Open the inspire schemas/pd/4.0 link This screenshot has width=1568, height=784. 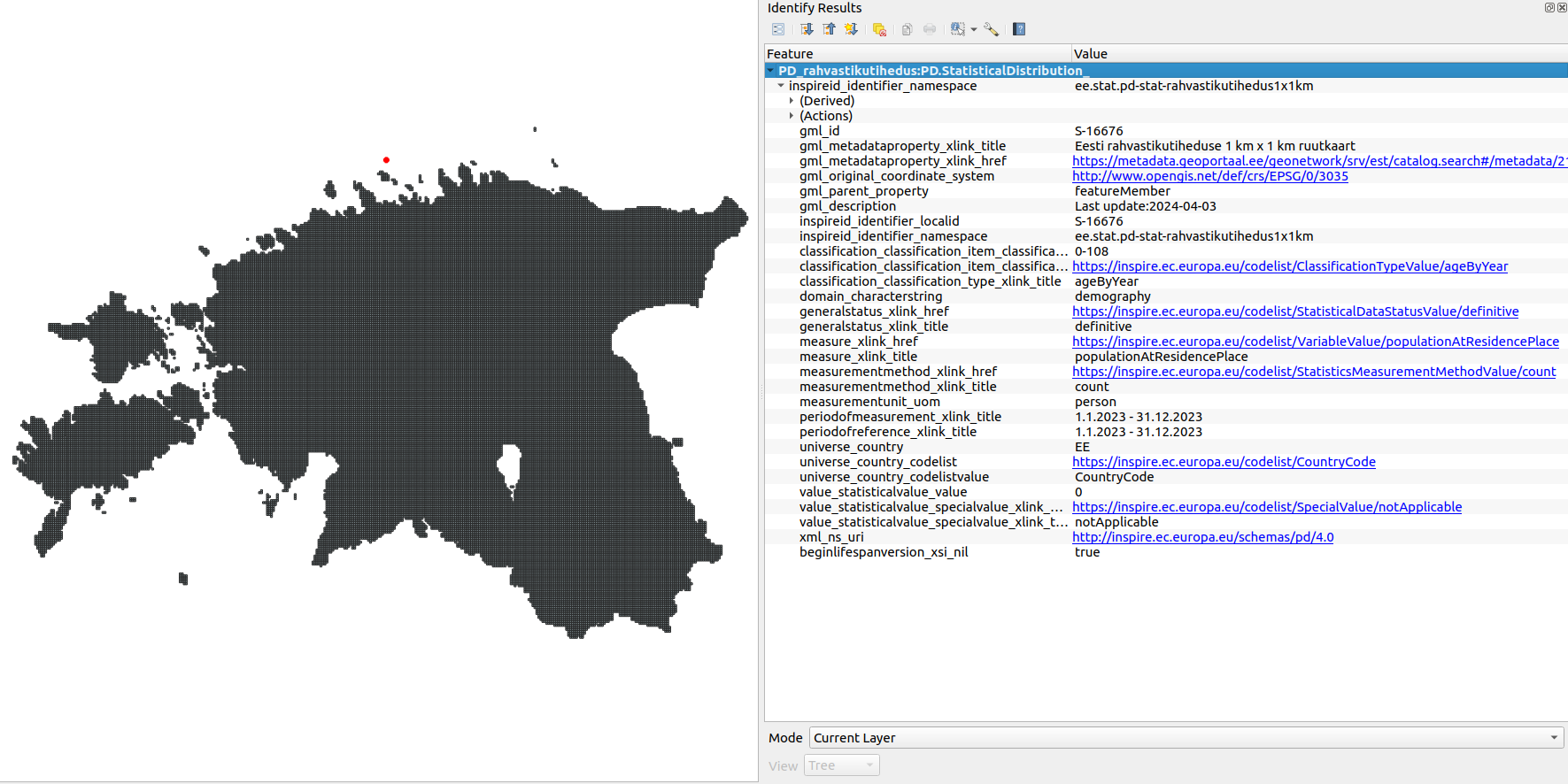[1202, 537]
